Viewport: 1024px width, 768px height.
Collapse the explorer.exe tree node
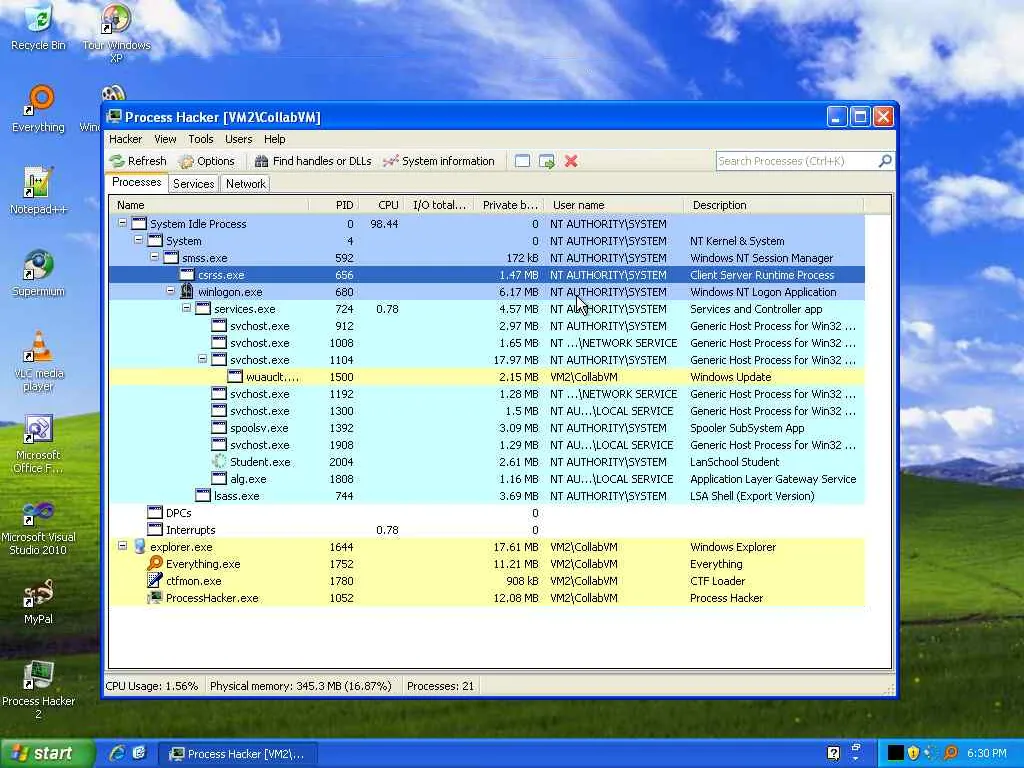(x=122, y=545)
